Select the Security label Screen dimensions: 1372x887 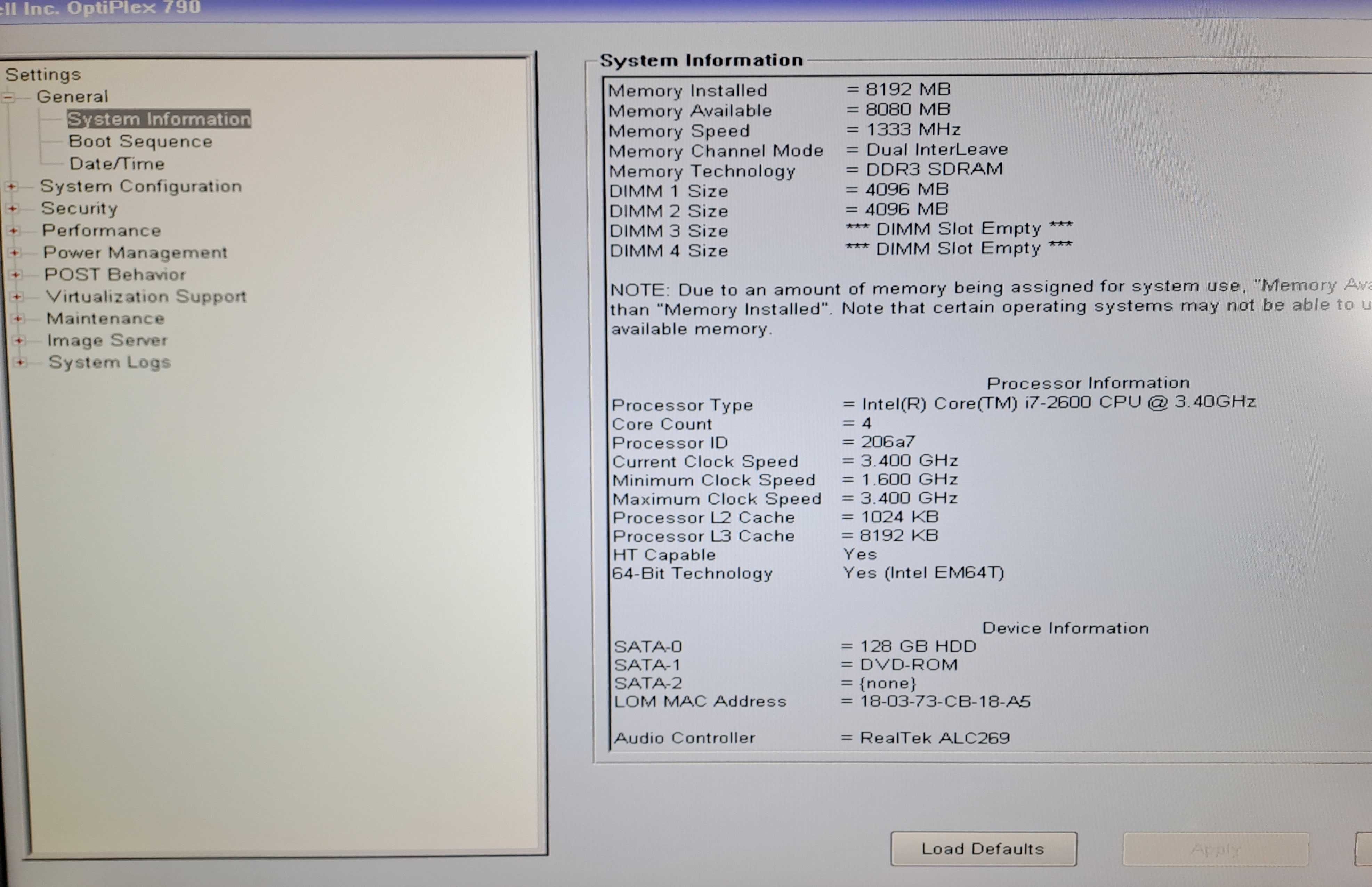point(80,209)
